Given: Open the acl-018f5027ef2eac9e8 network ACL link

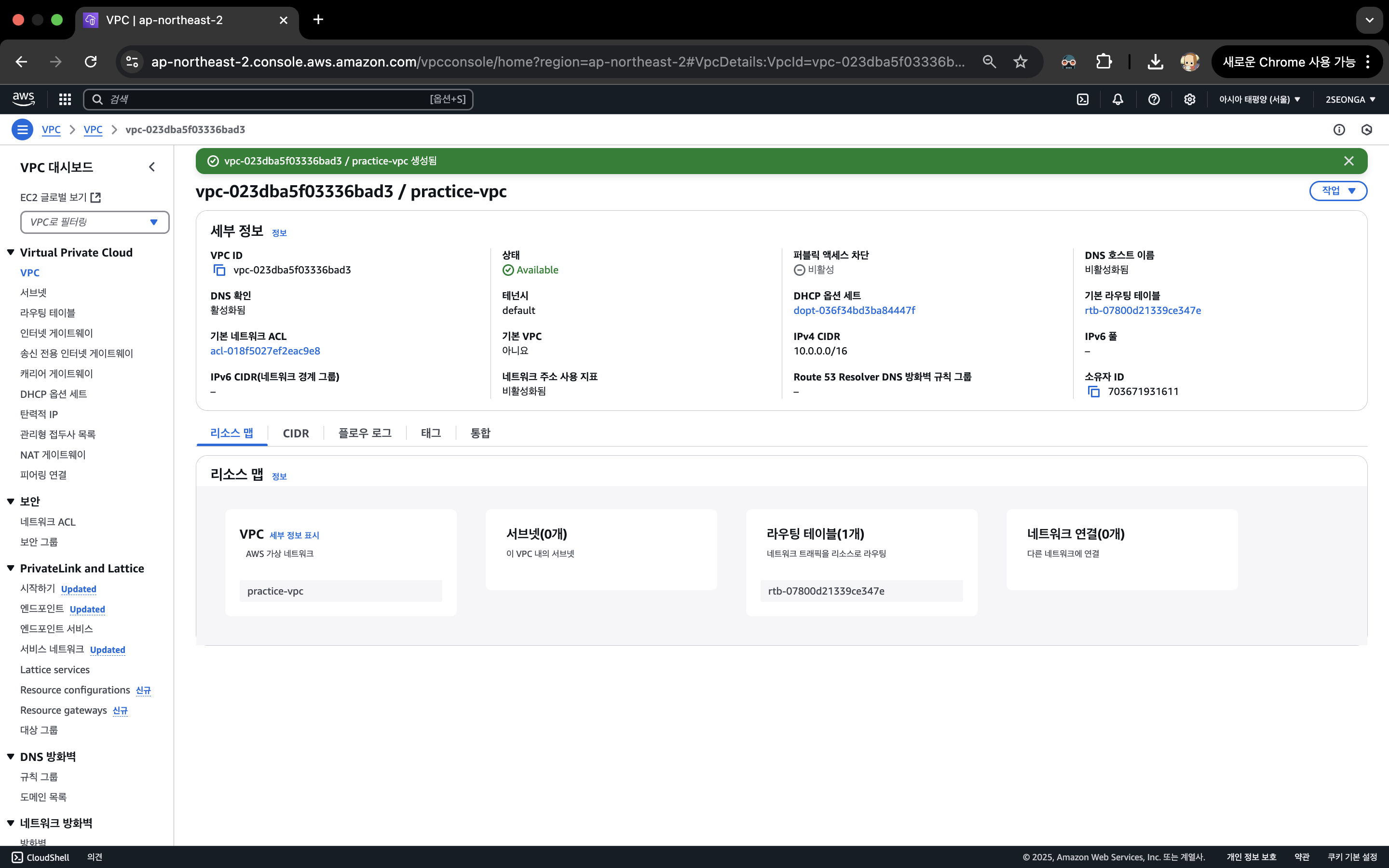Looking at the screenshot, I should 265,351.
